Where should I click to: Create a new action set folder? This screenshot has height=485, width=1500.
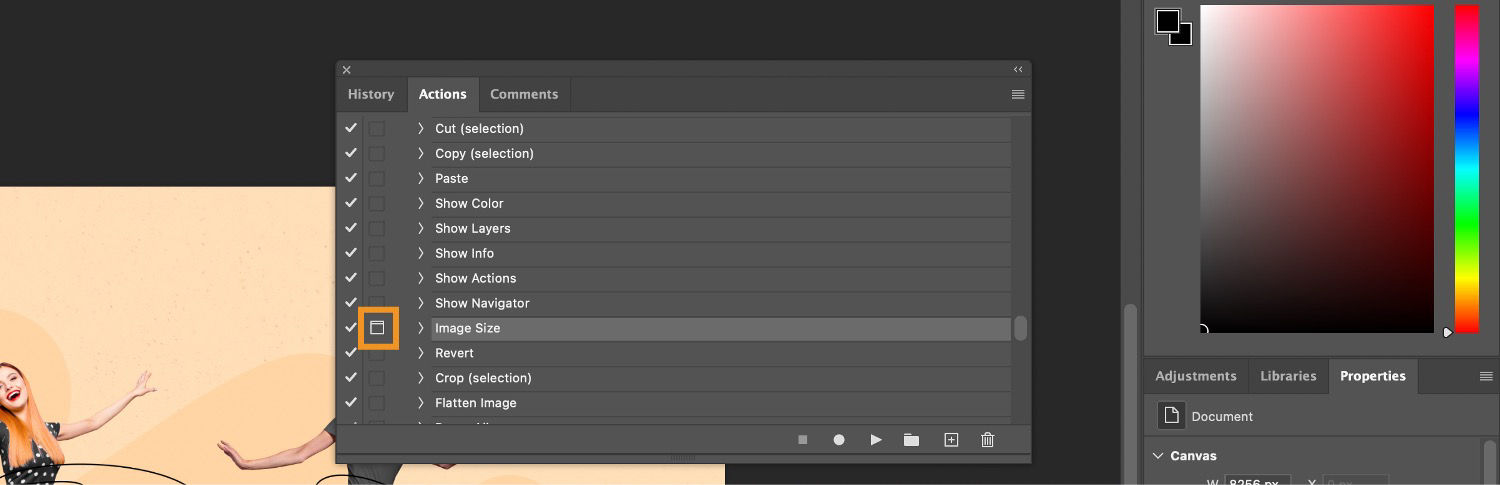(x=911, y=439)
